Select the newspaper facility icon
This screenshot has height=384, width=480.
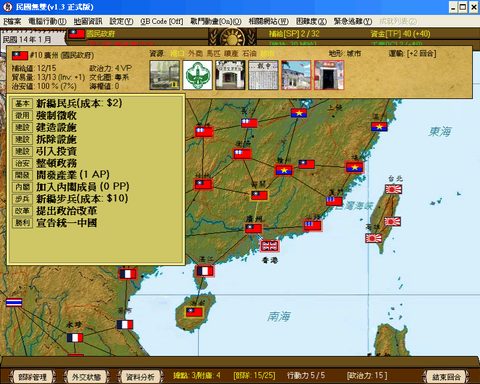[x=263, y=75]
